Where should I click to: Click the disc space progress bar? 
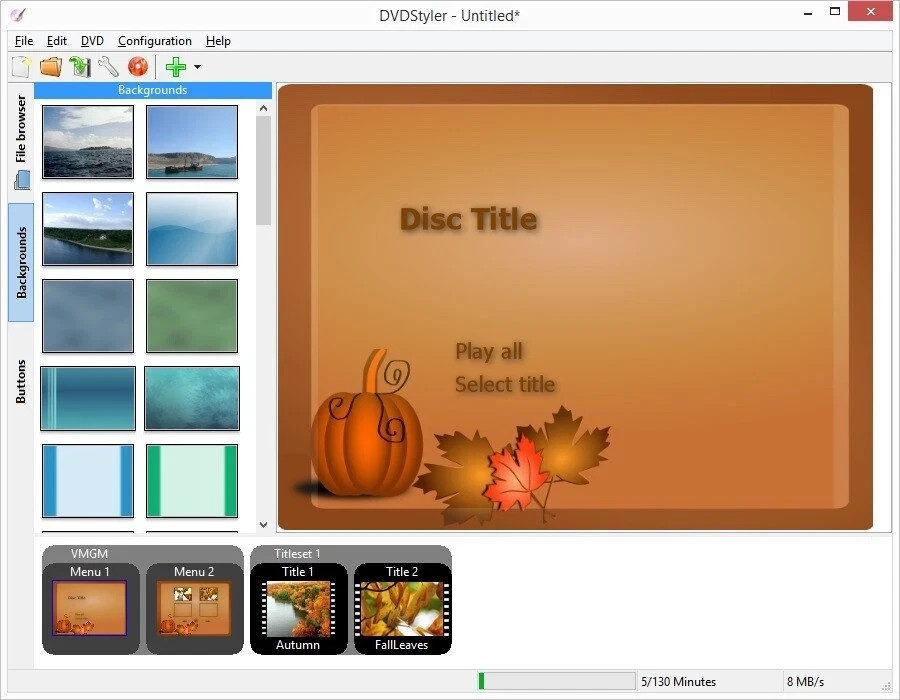tap(555, 681)
